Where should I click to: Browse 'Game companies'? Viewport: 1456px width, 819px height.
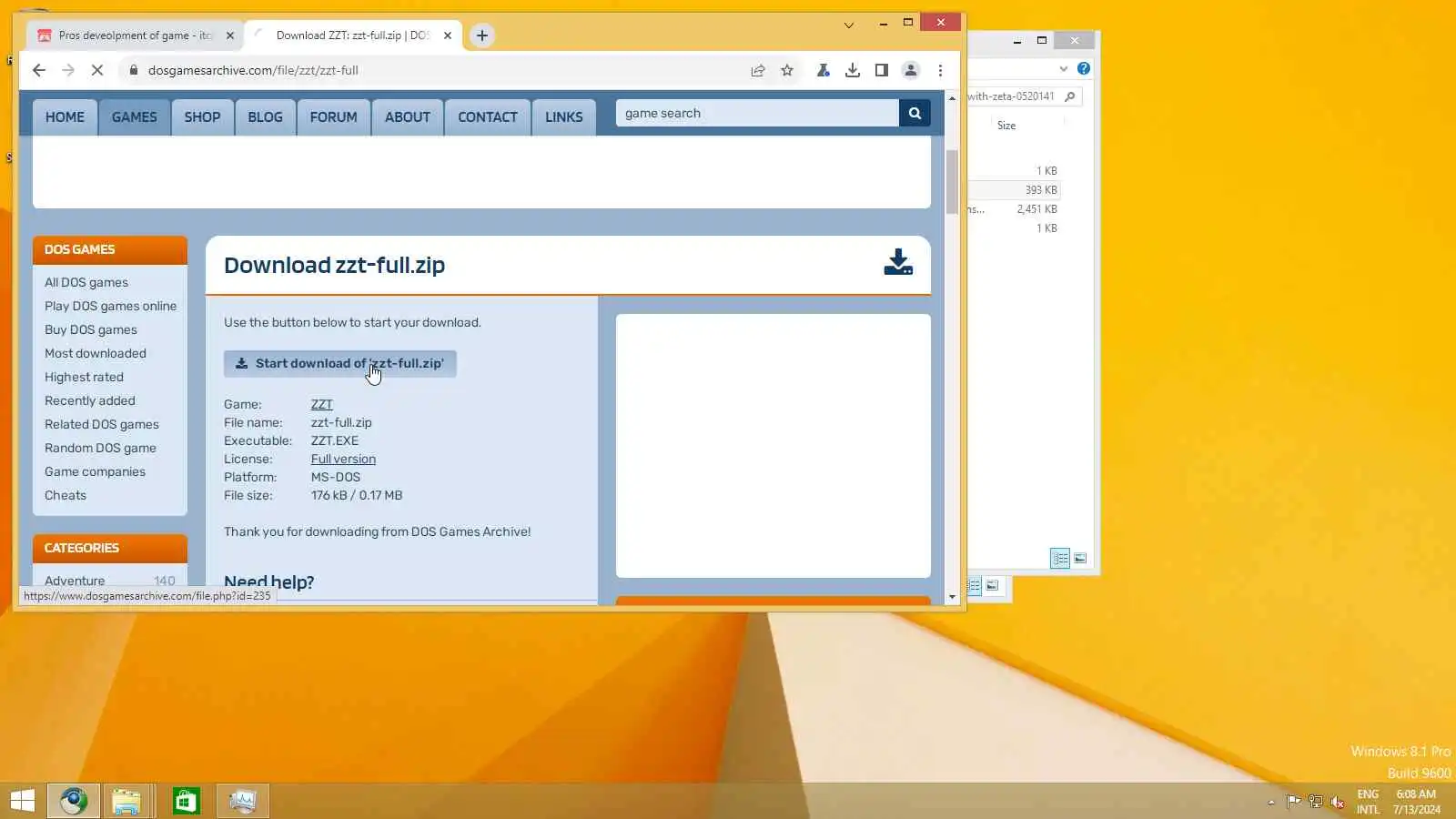(x=95, y=471)
